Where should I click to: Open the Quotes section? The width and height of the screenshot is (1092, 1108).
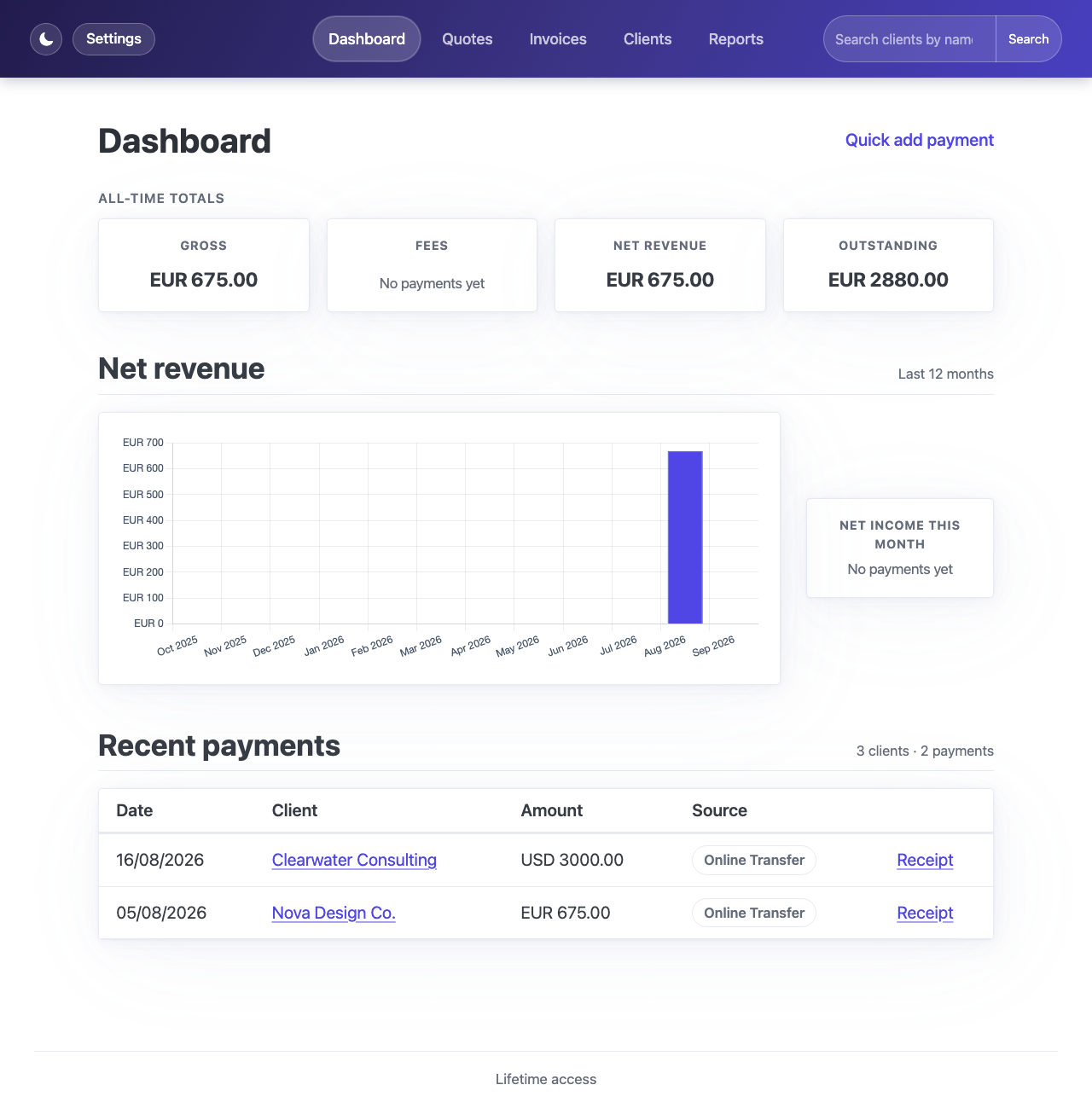(468, 39)
